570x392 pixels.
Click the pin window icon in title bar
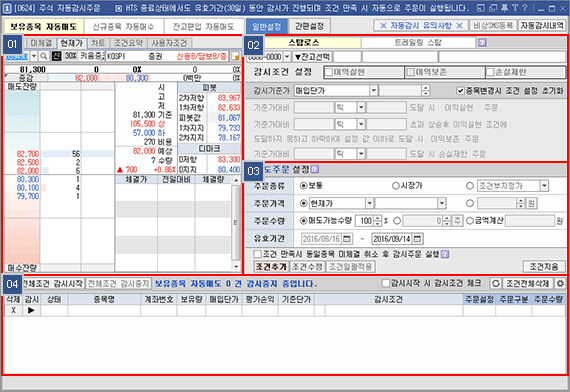tap(505, 8)
